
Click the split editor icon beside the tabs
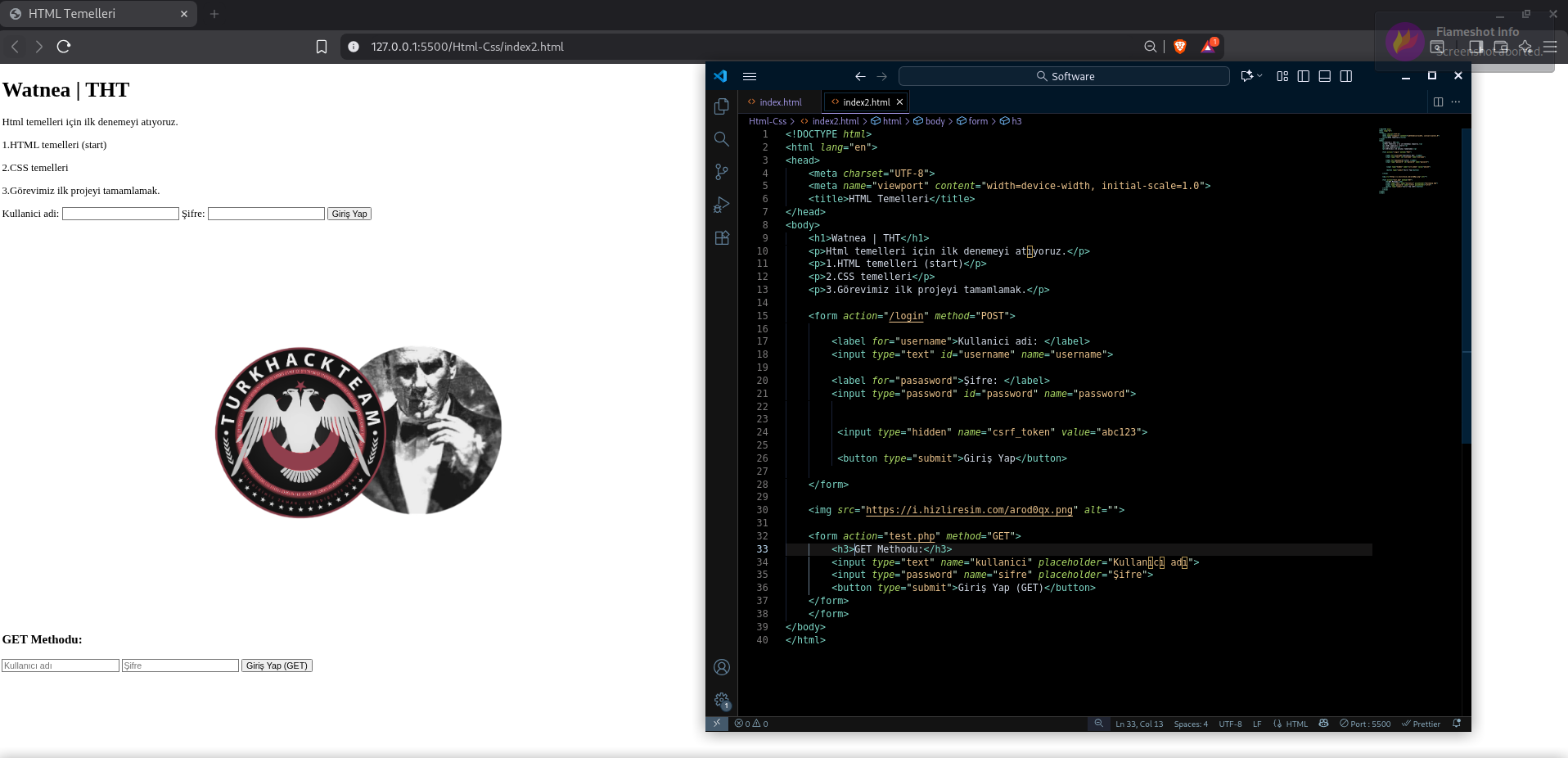[x=1438, y=102]
